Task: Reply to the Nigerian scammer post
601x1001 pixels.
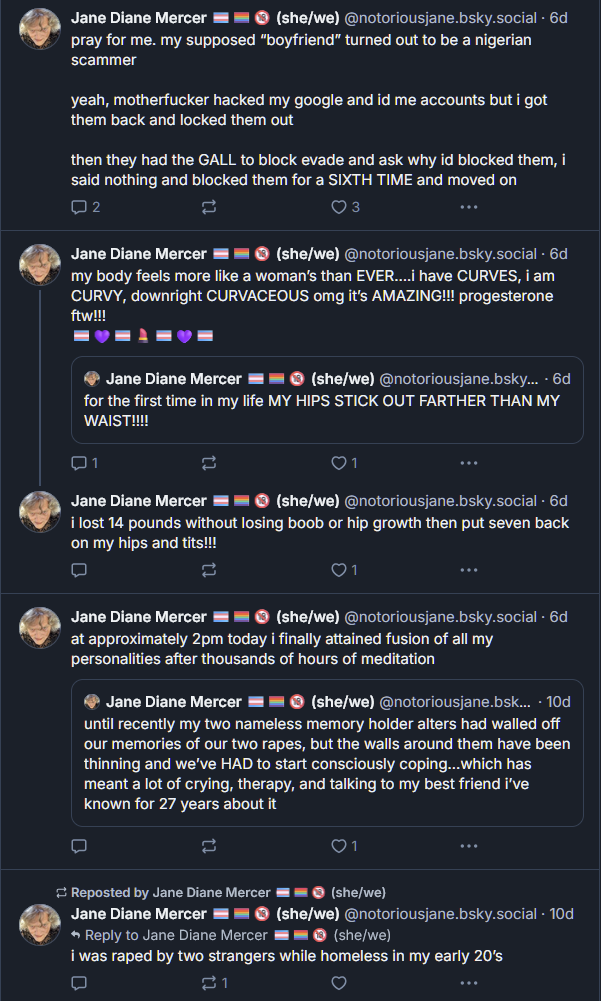Action: tap(80, 207)
